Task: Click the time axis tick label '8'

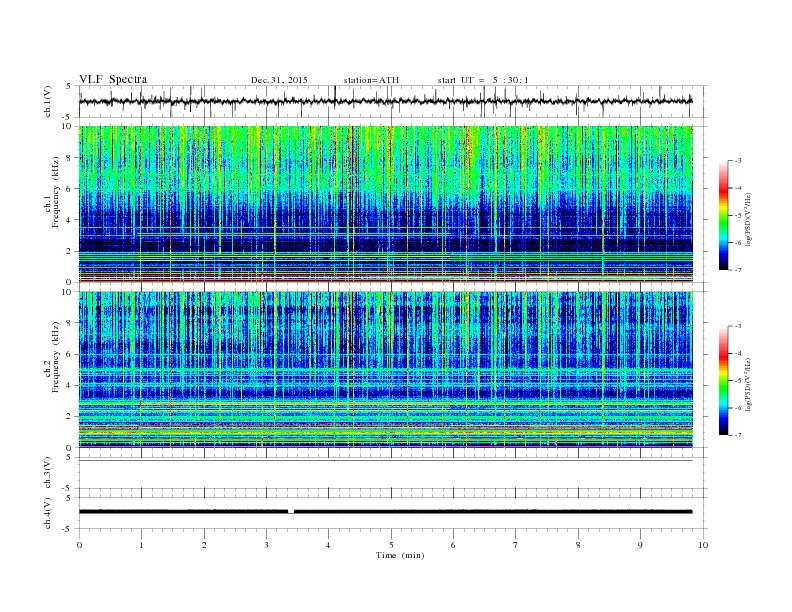Action: (x=578, y=545)
